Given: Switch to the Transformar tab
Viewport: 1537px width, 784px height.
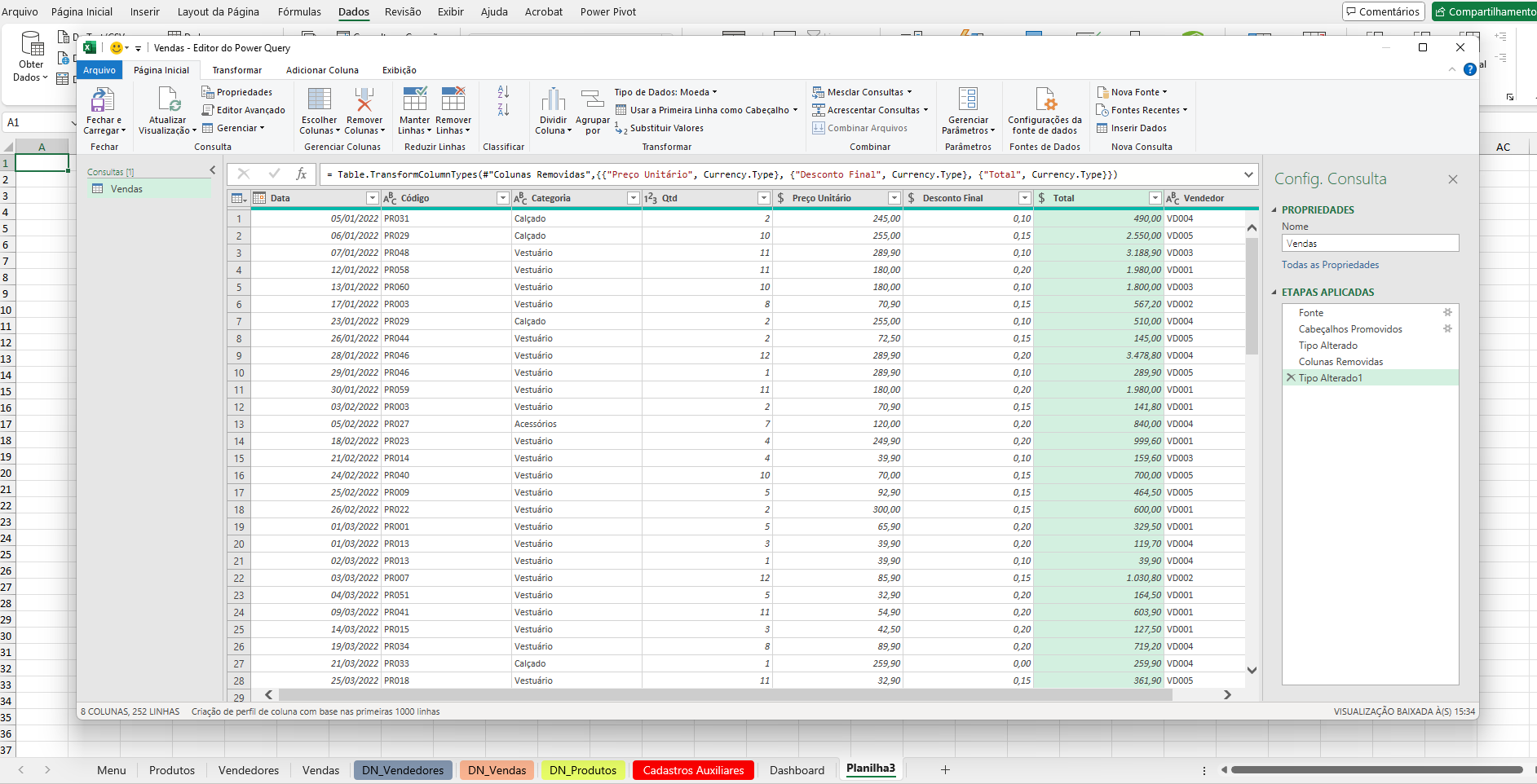Looking at the screenshot, I should click(237, 70).
